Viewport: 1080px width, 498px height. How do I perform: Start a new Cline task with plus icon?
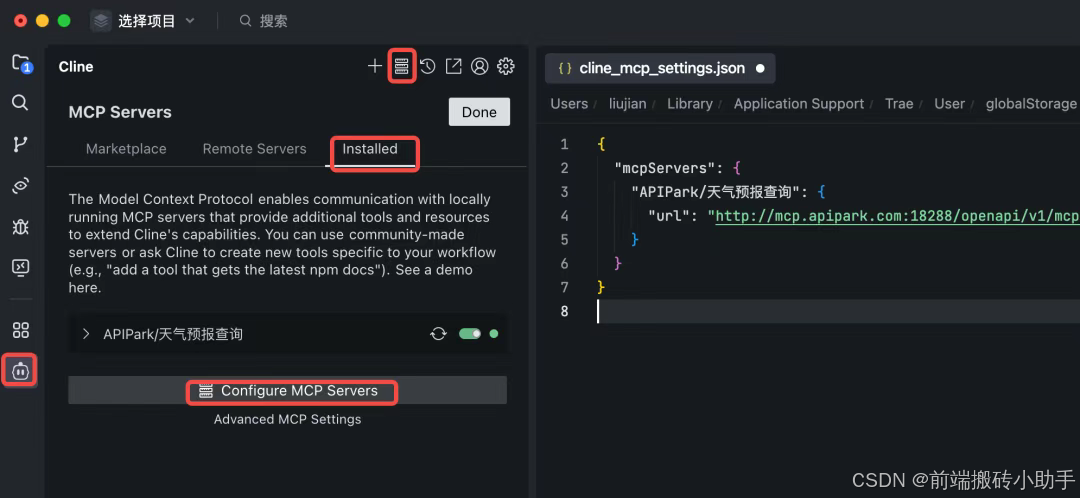tap(375, 66)
